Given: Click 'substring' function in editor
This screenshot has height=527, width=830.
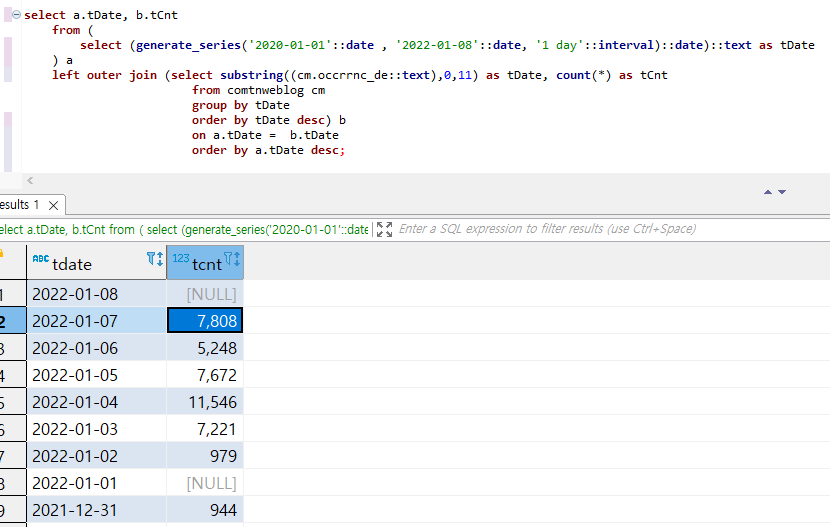Looking at the screenshot, I should 252,75.
